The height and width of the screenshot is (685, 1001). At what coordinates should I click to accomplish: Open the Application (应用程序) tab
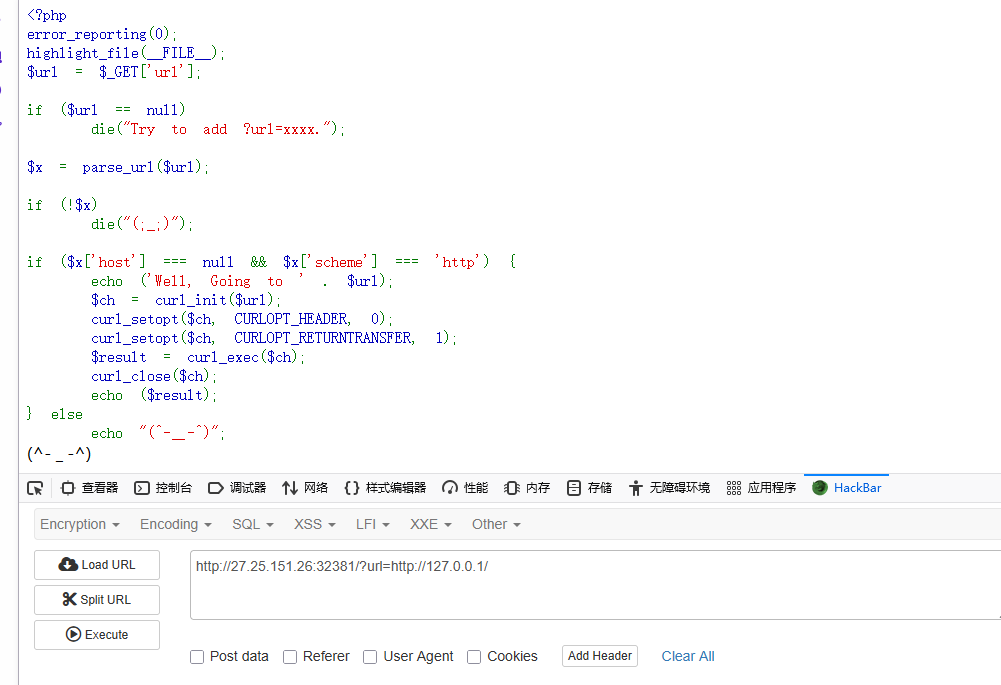[761, 488]
